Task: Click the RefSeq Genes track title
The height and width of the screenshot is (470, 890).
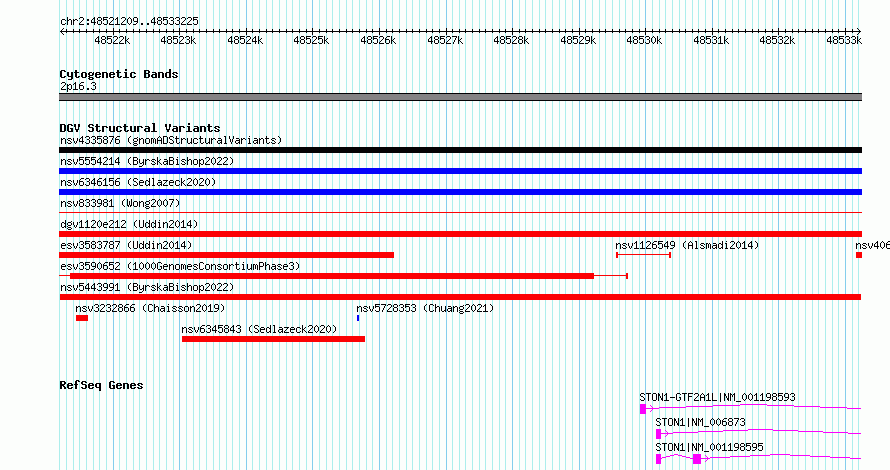Action: [101, 385]
